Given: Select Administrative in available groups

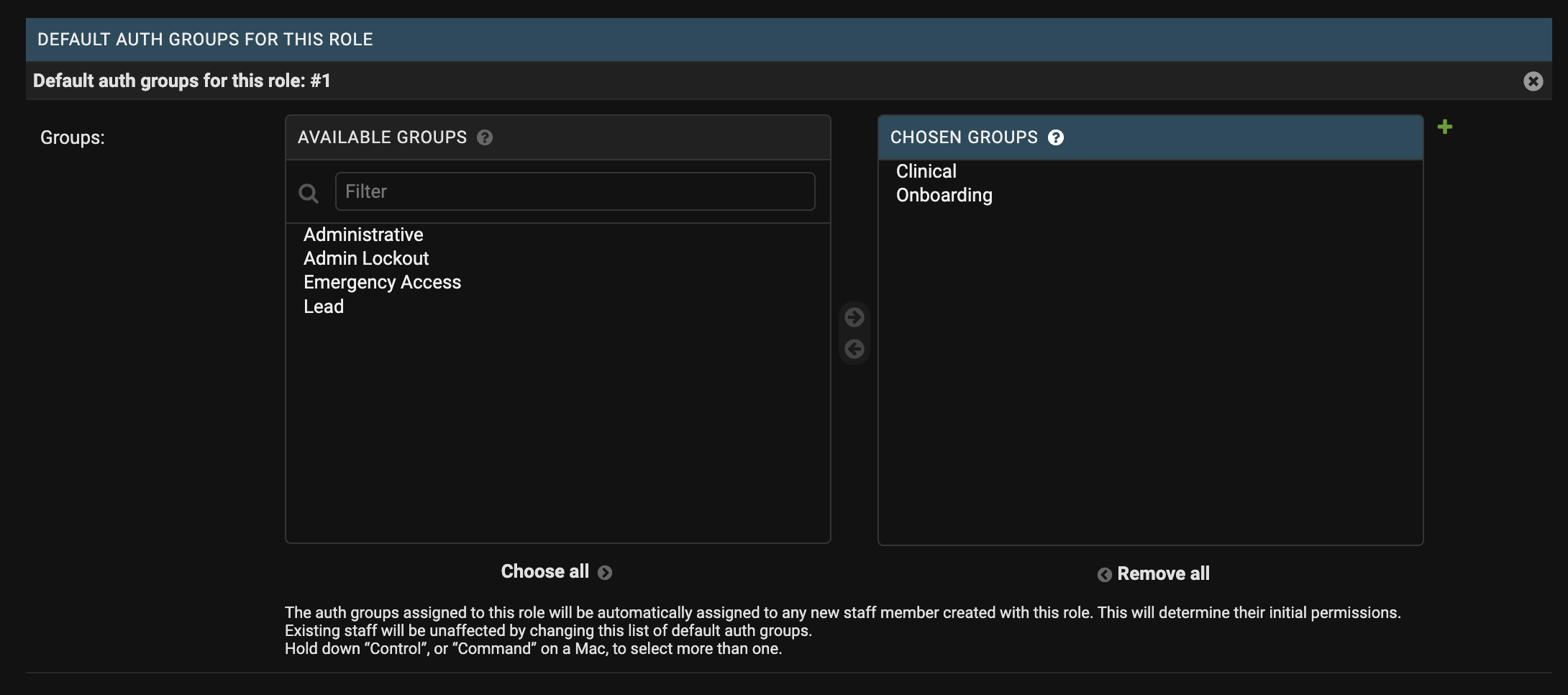Looking at the screenshot, I should [x=363, y=235].
